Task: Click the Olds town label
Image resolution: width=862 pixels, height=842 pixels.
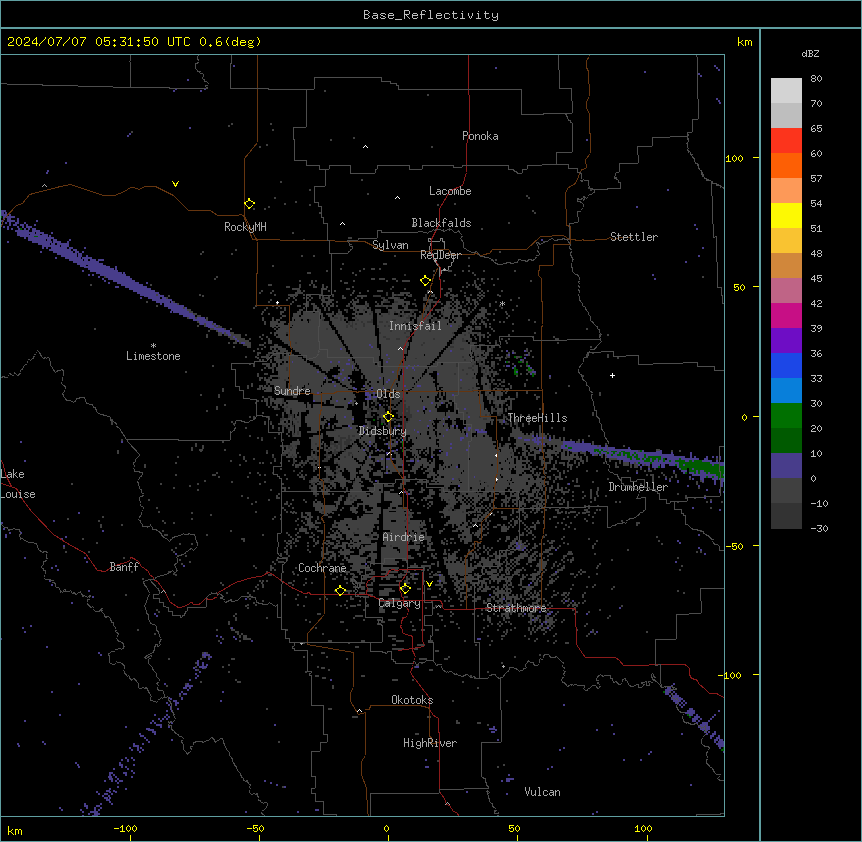Action: [388, 394]
